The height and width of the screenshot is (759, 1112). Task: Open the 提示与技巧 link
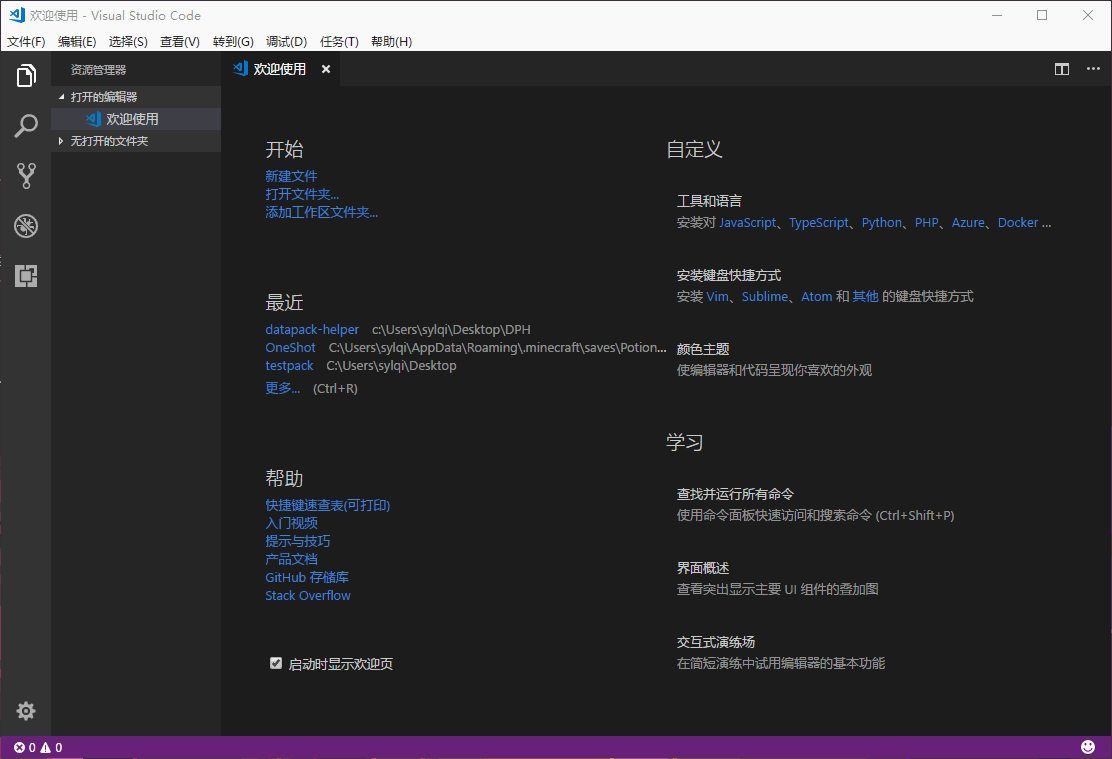[298, 541]
